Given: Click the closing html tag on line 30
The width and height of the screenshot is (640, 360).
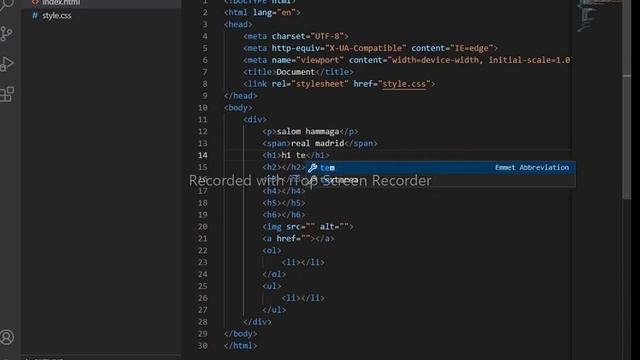Looking at the screenshot, I should (x=240, y=346).
